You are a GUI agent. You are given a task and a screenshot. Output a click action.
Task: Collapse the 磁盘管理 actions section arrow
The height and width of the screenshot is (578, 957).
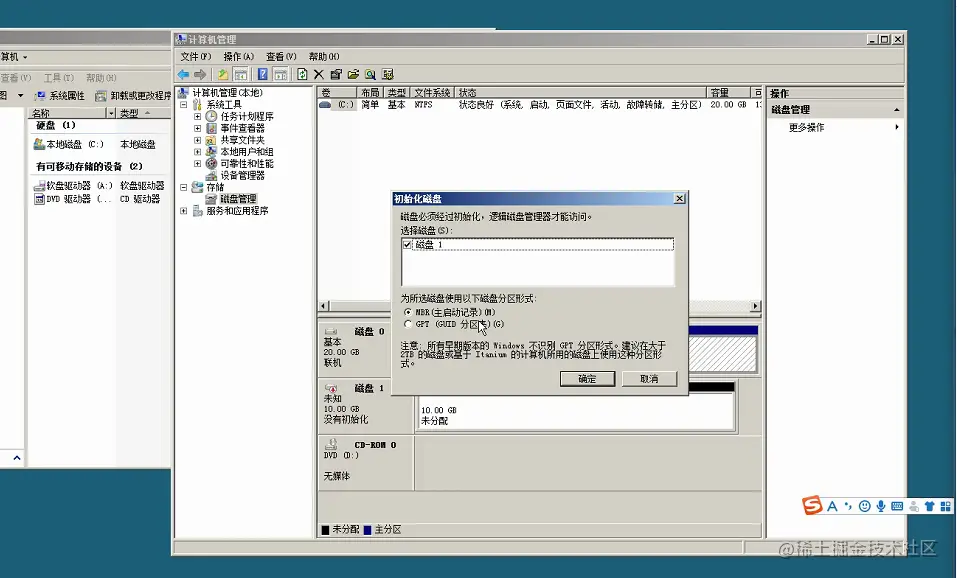(897, 110)
